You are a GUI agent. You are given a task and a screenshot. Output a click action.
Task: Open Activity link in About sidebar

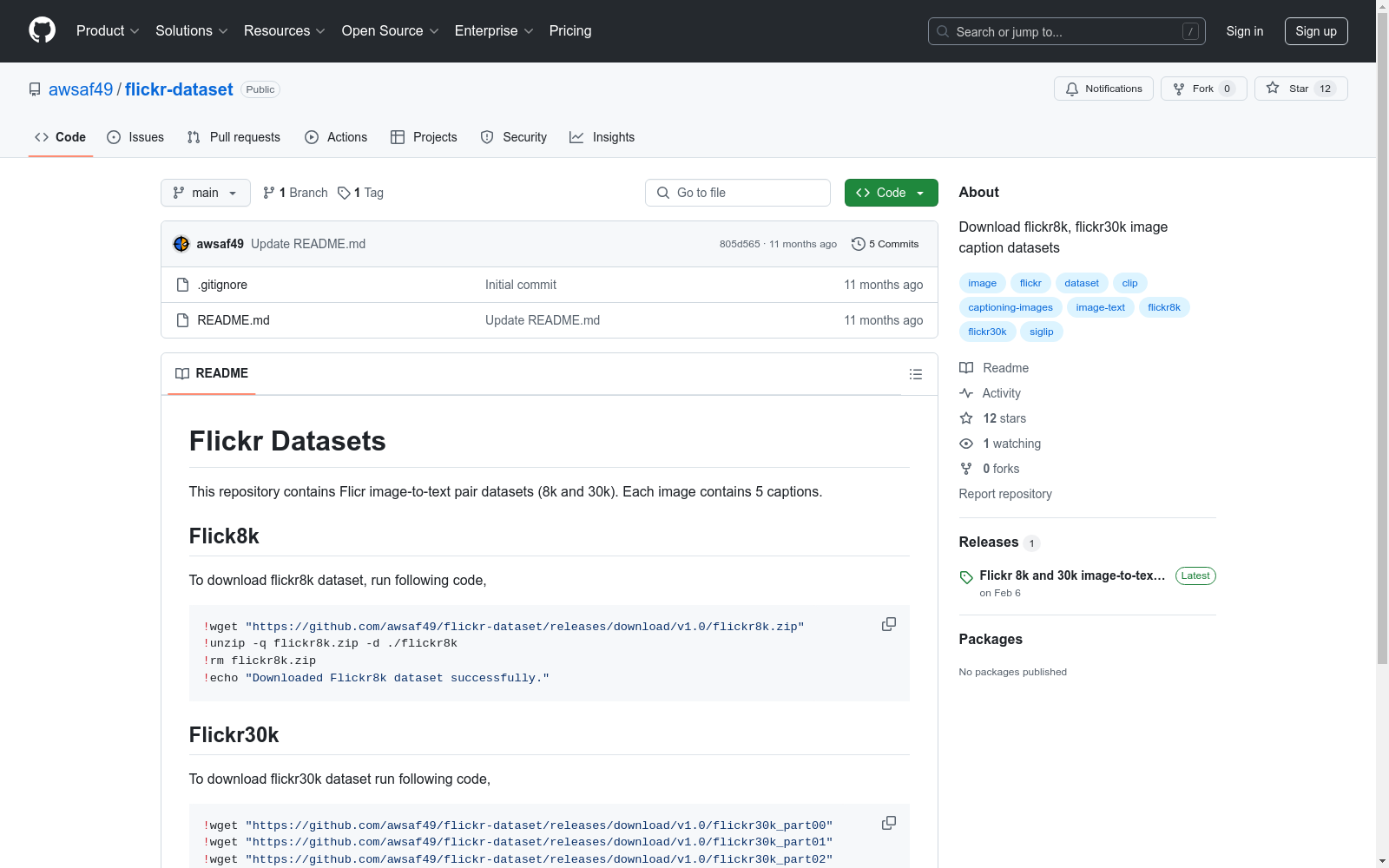point(990,393)
